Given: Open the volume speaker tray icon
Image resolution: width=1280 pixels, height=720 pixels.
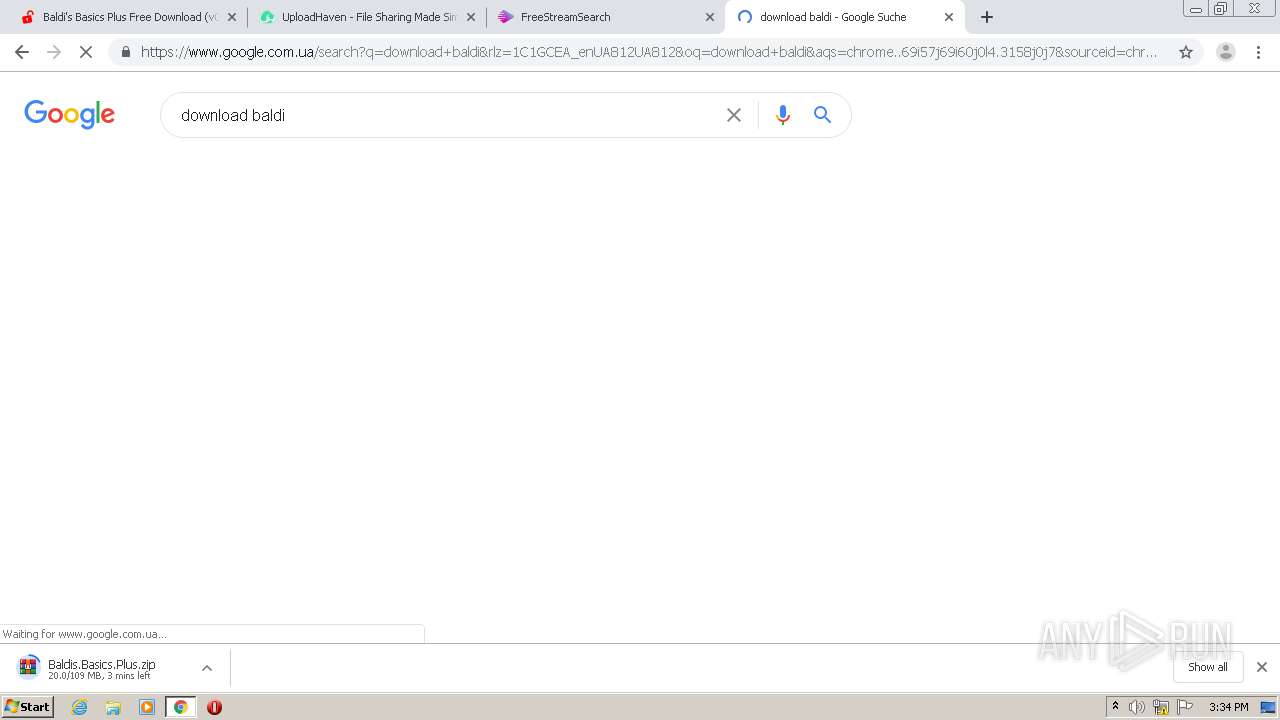Looking at the screenshot, I should pos(1137,707).
